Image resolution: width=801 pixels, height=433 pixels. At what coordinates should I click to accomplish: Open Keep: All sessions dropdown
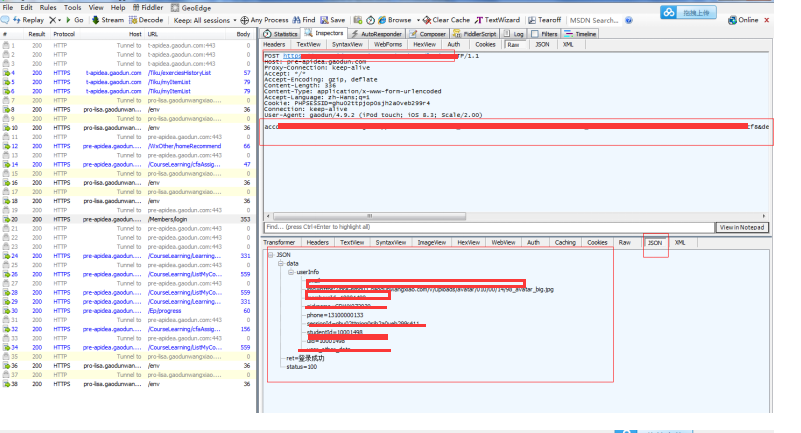pyautogui.click(x=205, y=20)
